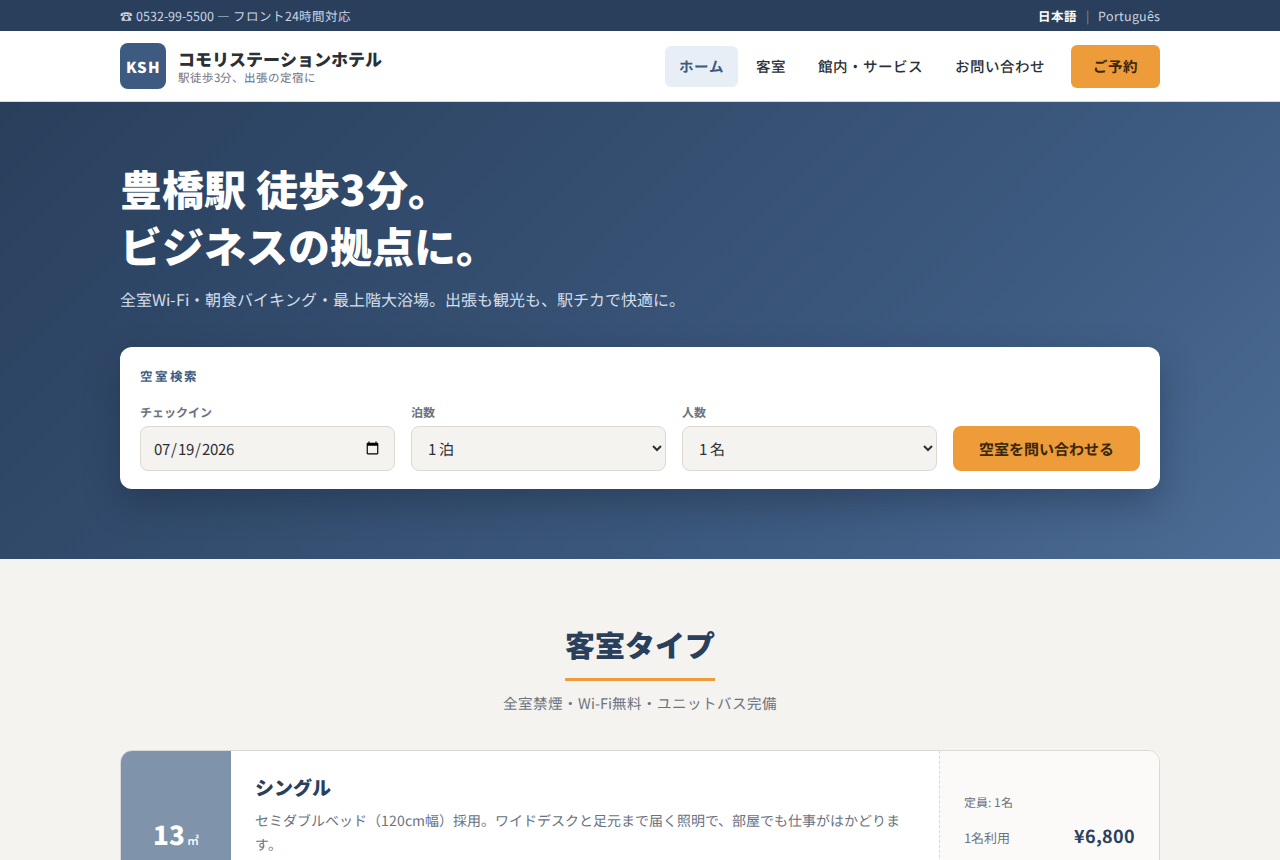Click the ご予約 reservation button
The image size is (1280, 860).
point(1115,67)
